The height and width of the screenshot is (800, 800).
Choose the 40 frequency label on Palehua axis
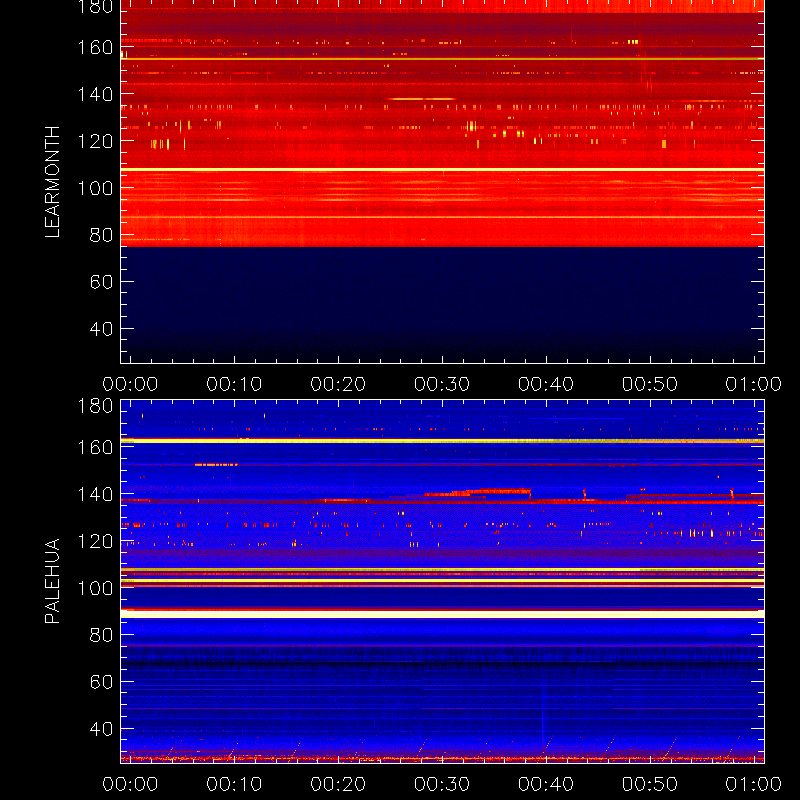point(102,729)
